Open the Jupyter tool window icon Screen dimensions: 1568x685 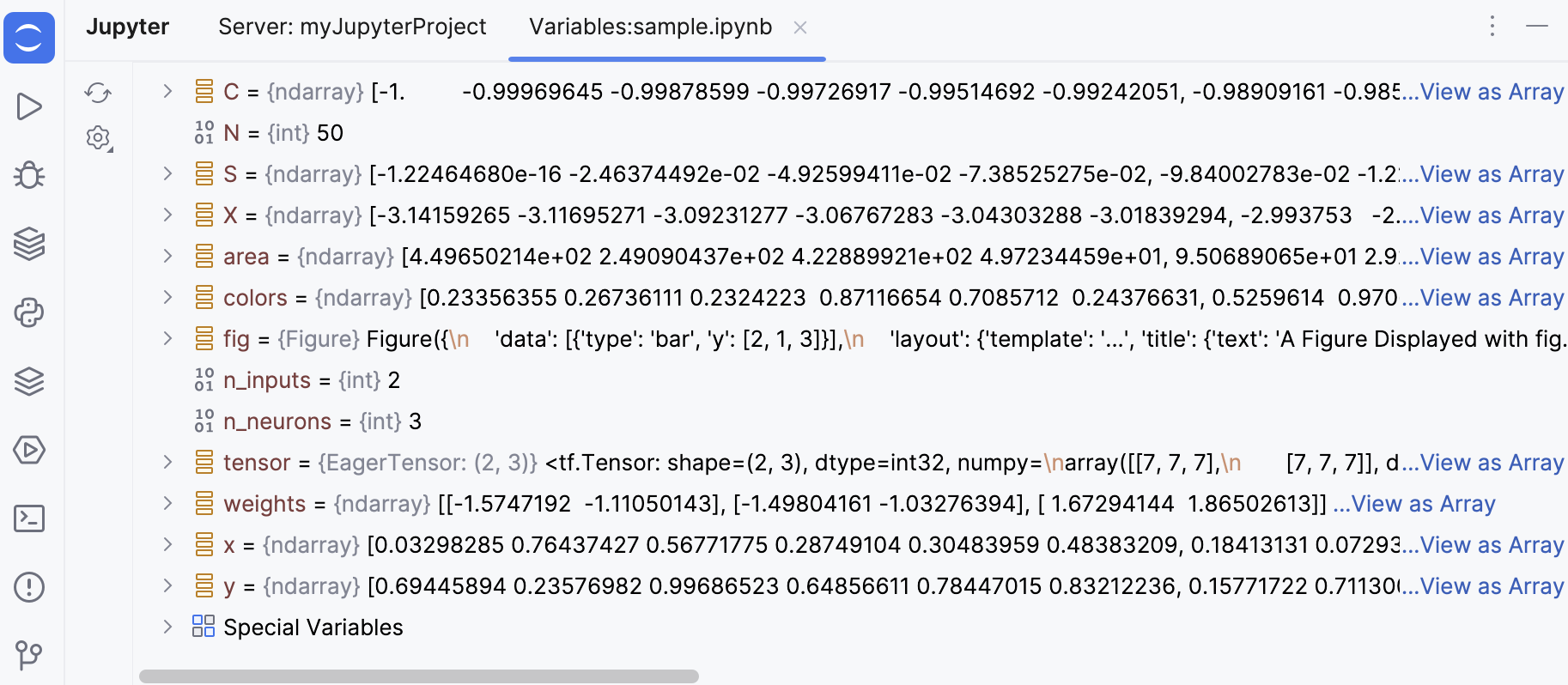(x=29, y=38)
